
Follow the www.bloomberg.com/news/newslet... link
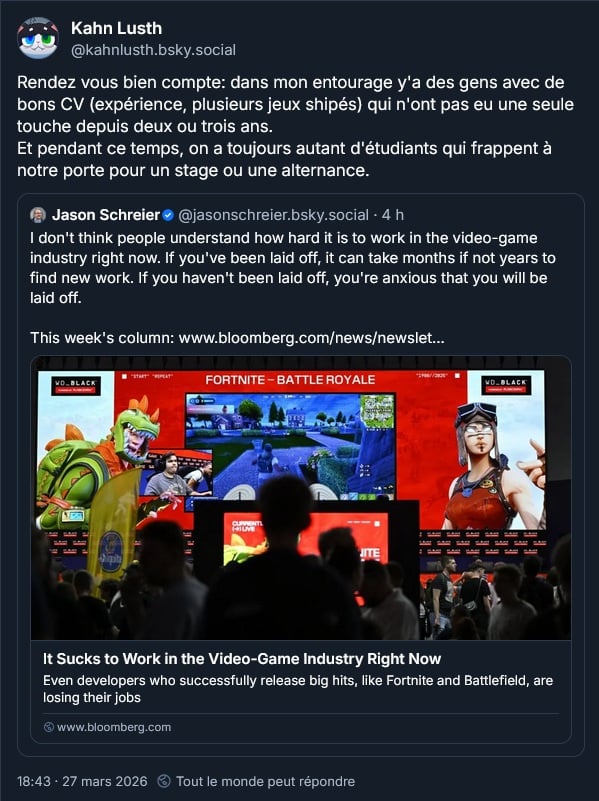(x=312, y=338)
